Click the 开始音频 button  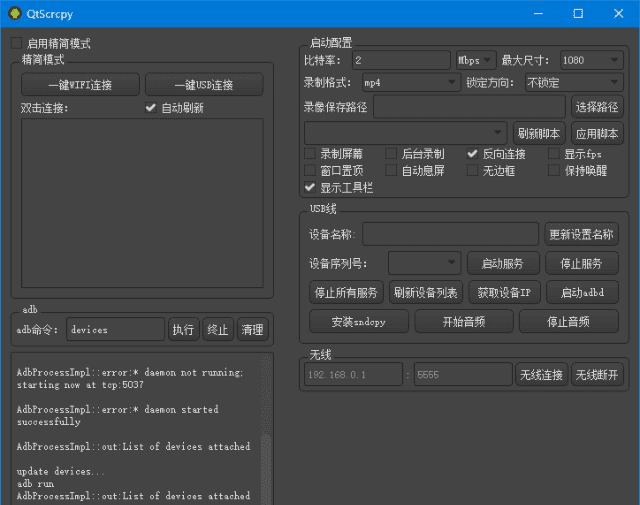(464, 322)
